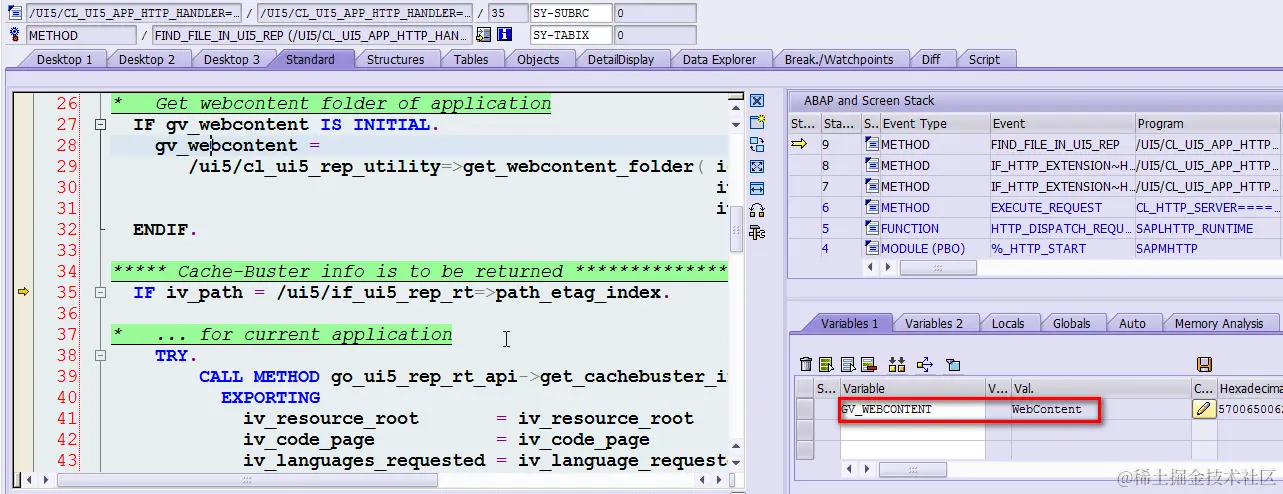Click the close tool icon beside the editor
Viewport: 1283px width, 494px height.
(757, 101)
